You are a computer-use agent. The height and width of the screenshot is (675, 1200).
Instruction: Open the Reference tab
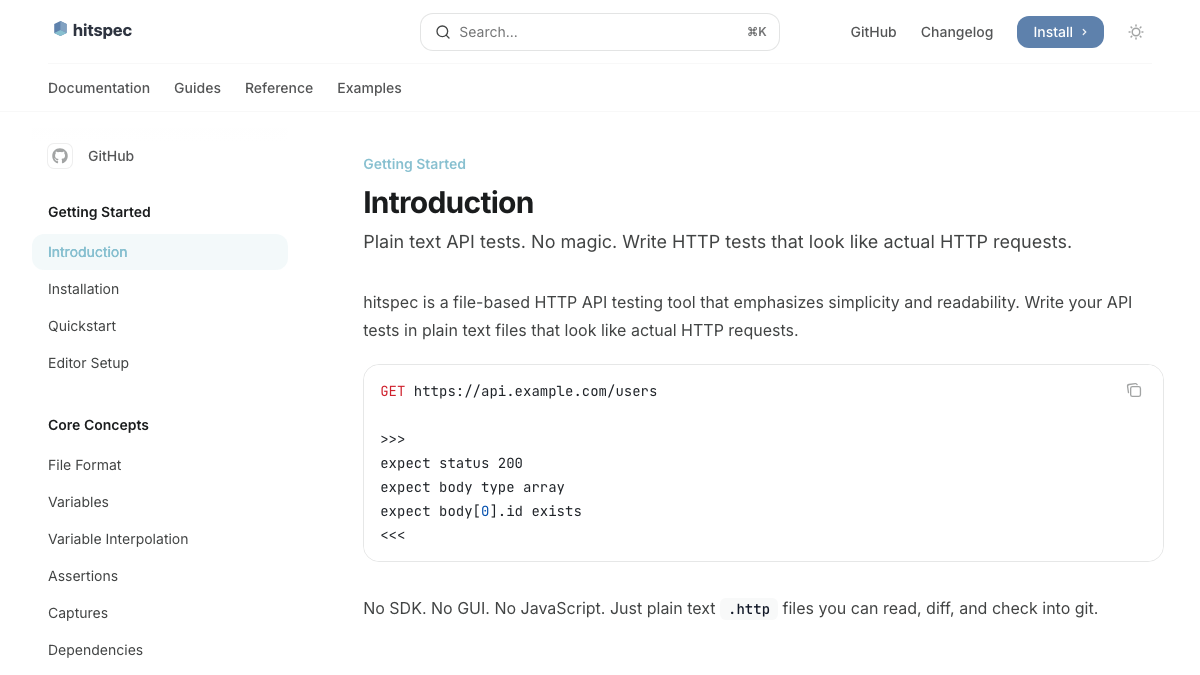pyautogui.click(x=278, y=88)
